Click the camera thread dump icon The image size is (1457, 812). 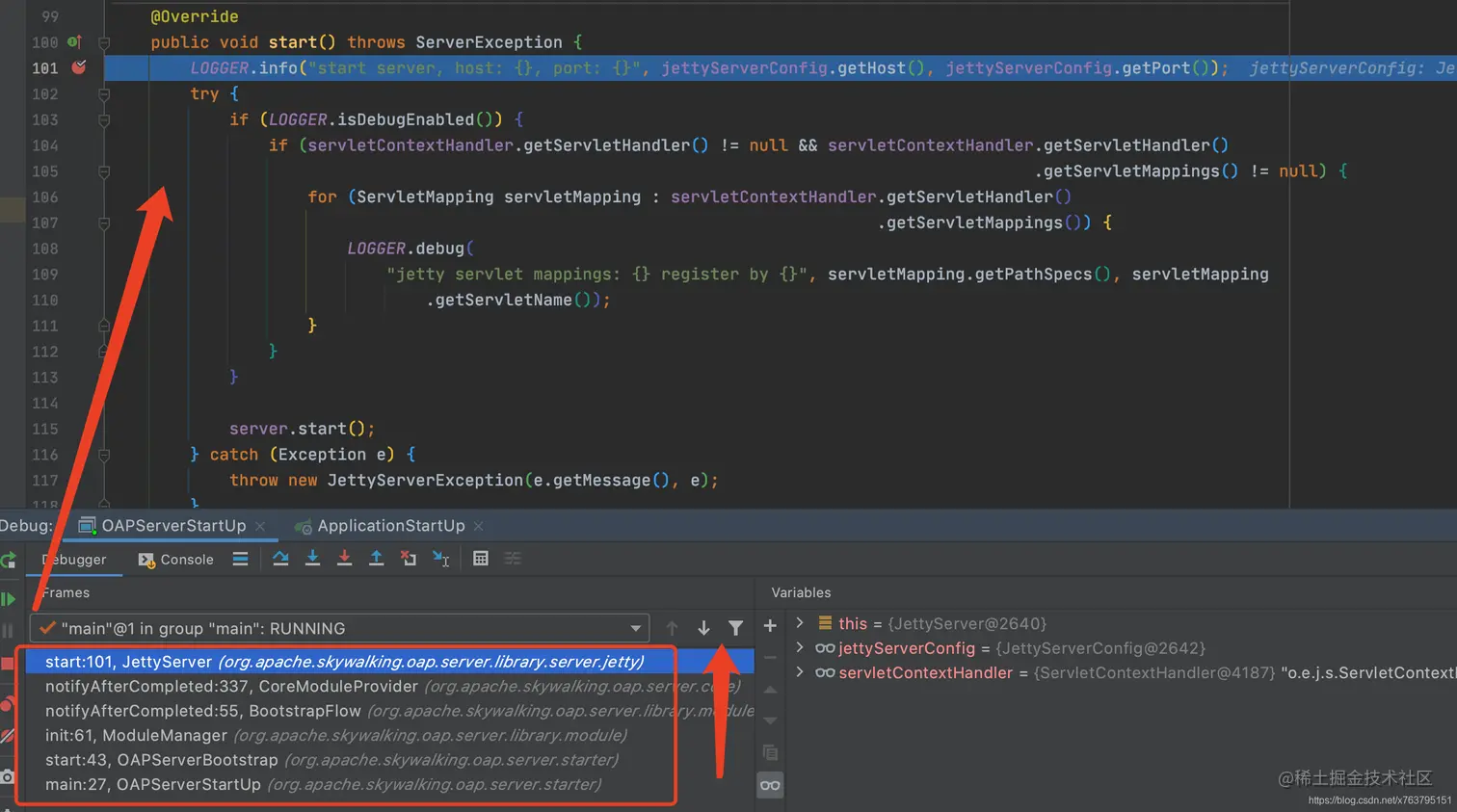coord(7,776)
